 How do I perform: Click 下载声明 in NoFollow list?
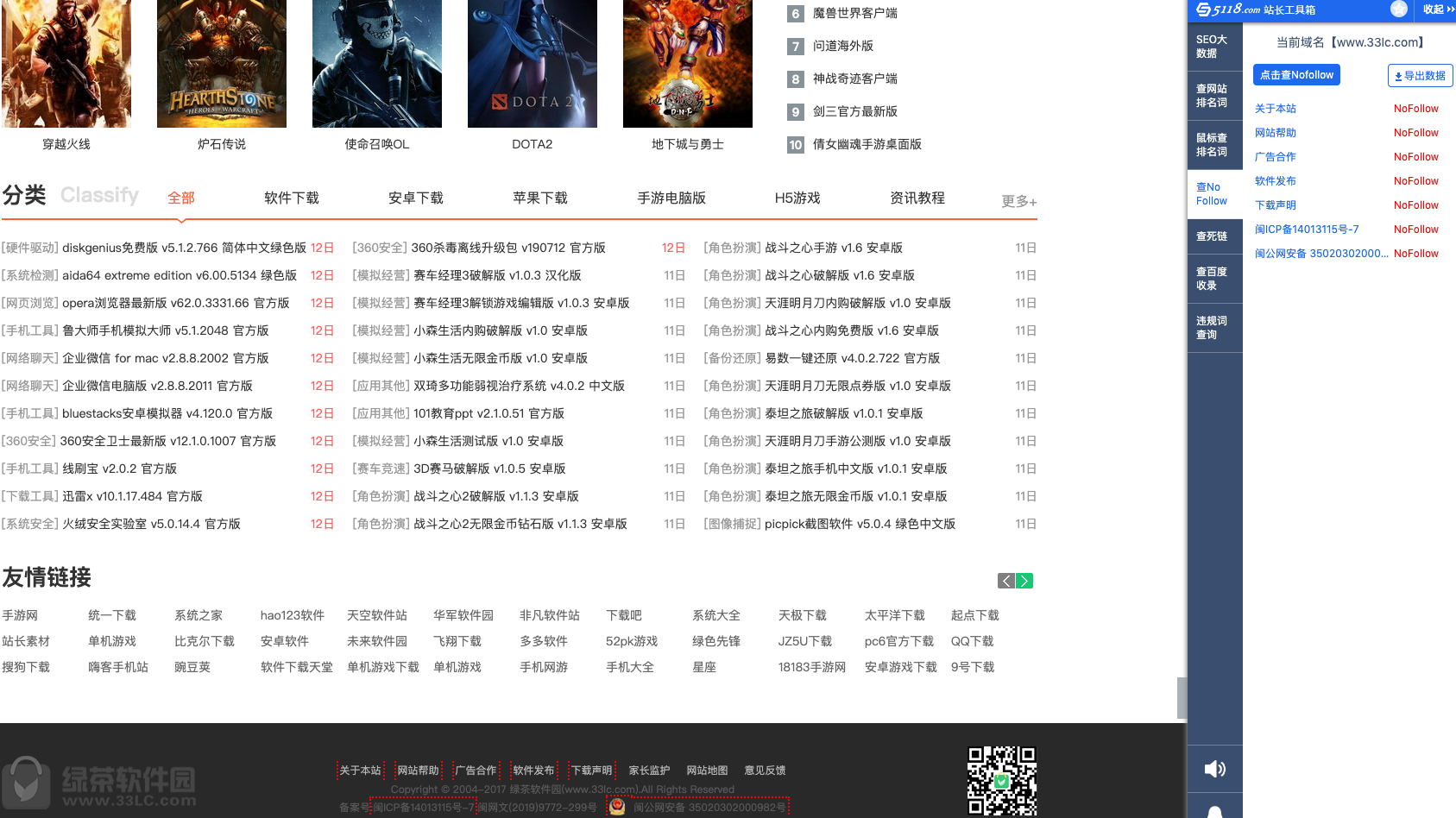tap(1276, 205)
